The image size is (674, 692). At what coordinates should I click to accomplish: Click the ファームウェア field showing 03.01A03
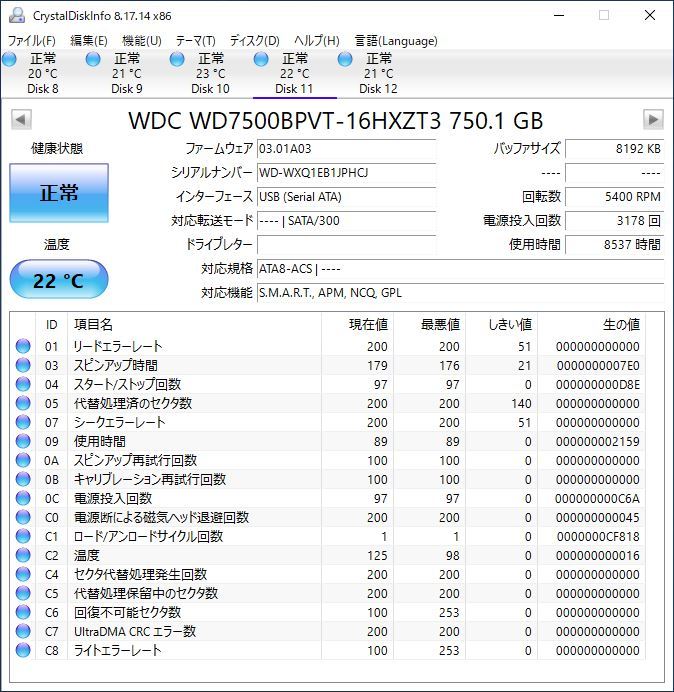coord(346,149)
